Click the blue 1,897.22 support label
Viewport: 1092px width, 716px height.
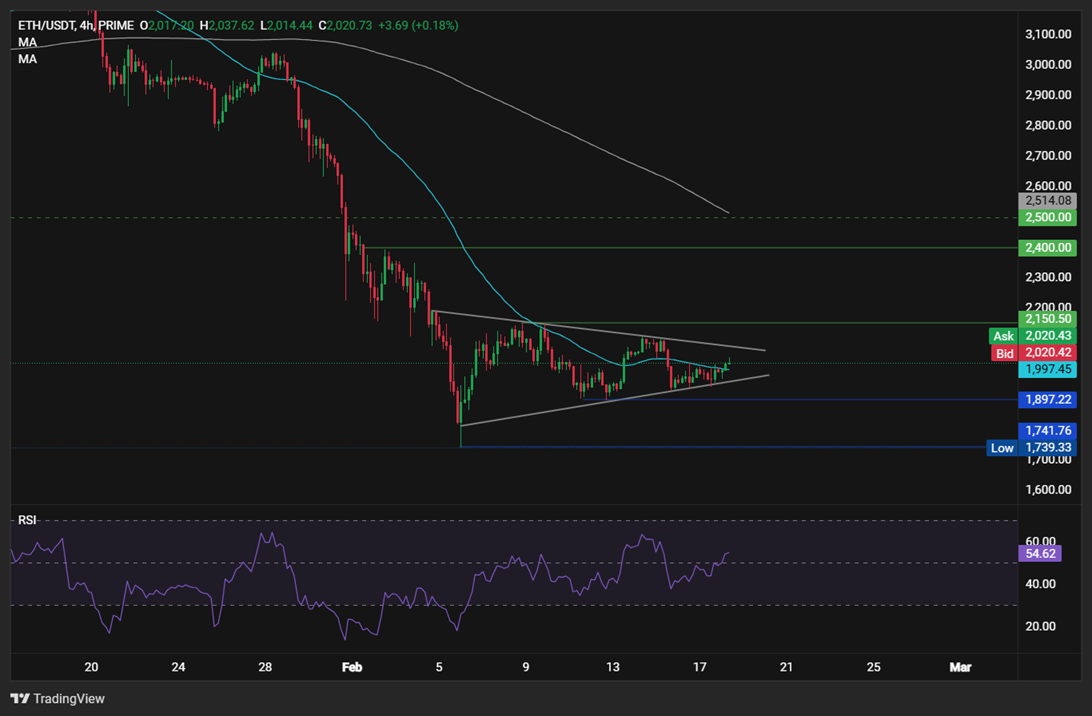pos(1047,399)
